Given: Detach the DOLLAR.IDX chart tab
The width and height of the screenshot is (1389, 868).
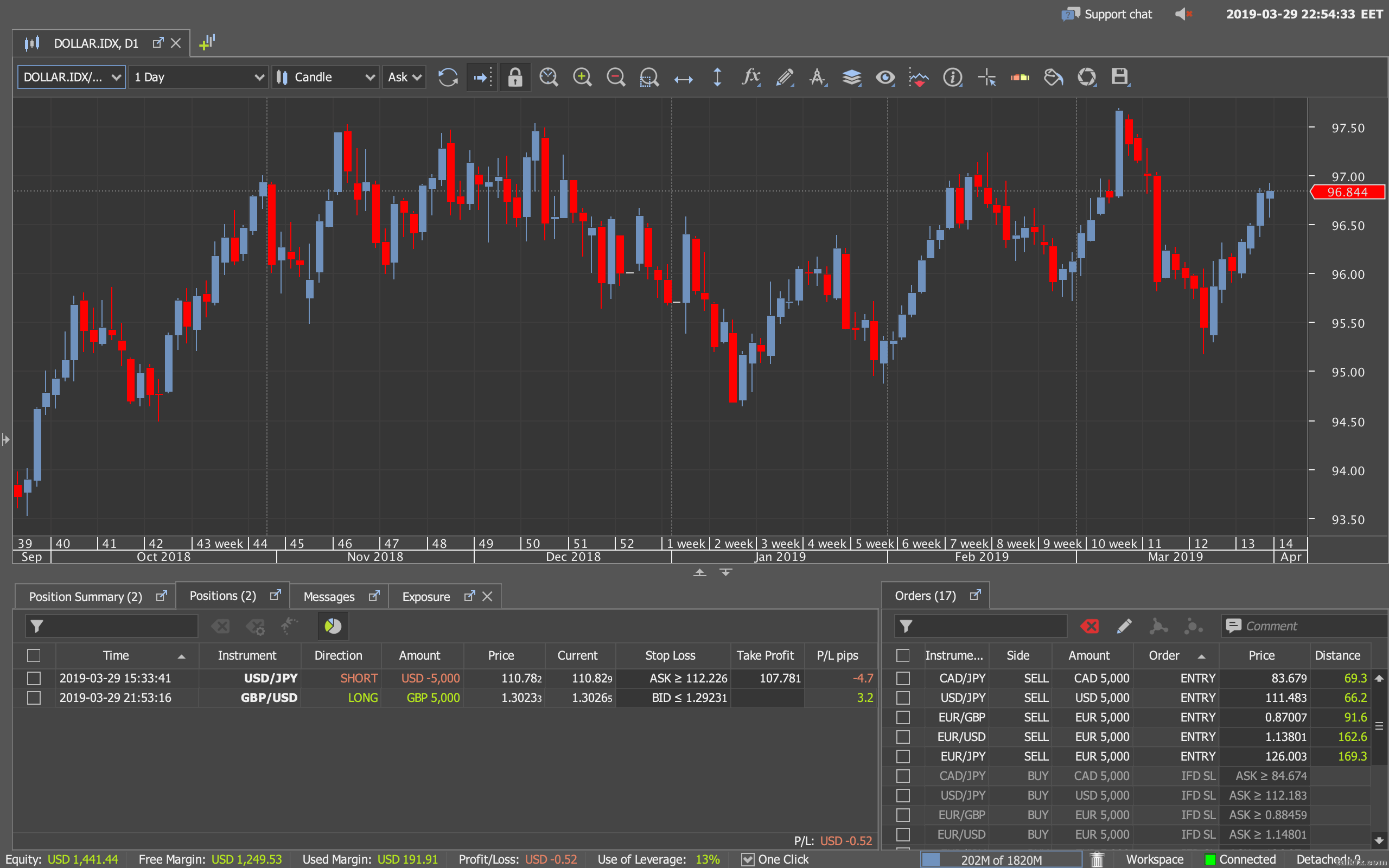Looking at the screenshot, I should click(x=158, y=43).
